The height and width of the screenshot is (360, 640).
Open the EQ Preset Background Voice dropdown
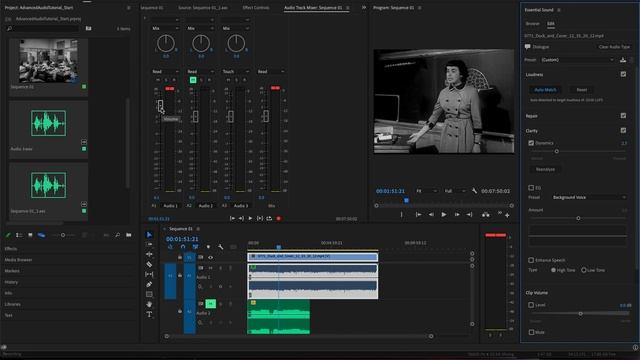pyautogui.click(x=589, y=198)
